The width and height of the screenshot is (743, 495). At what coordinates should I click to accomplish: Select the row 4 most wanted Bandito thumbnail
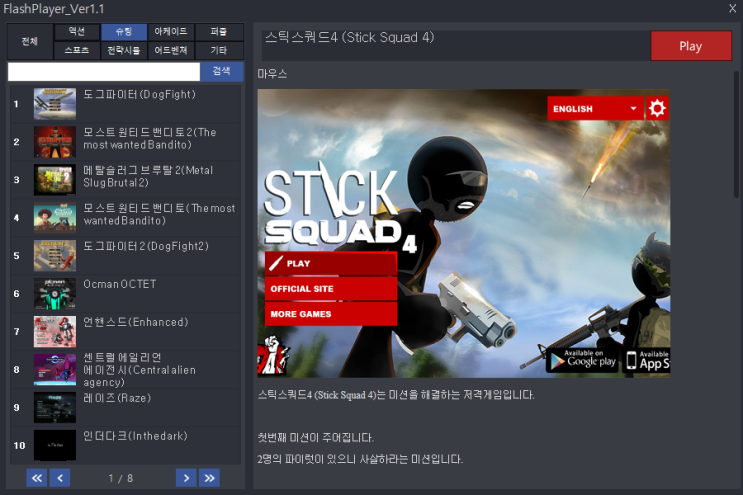[x=55, y=217]
